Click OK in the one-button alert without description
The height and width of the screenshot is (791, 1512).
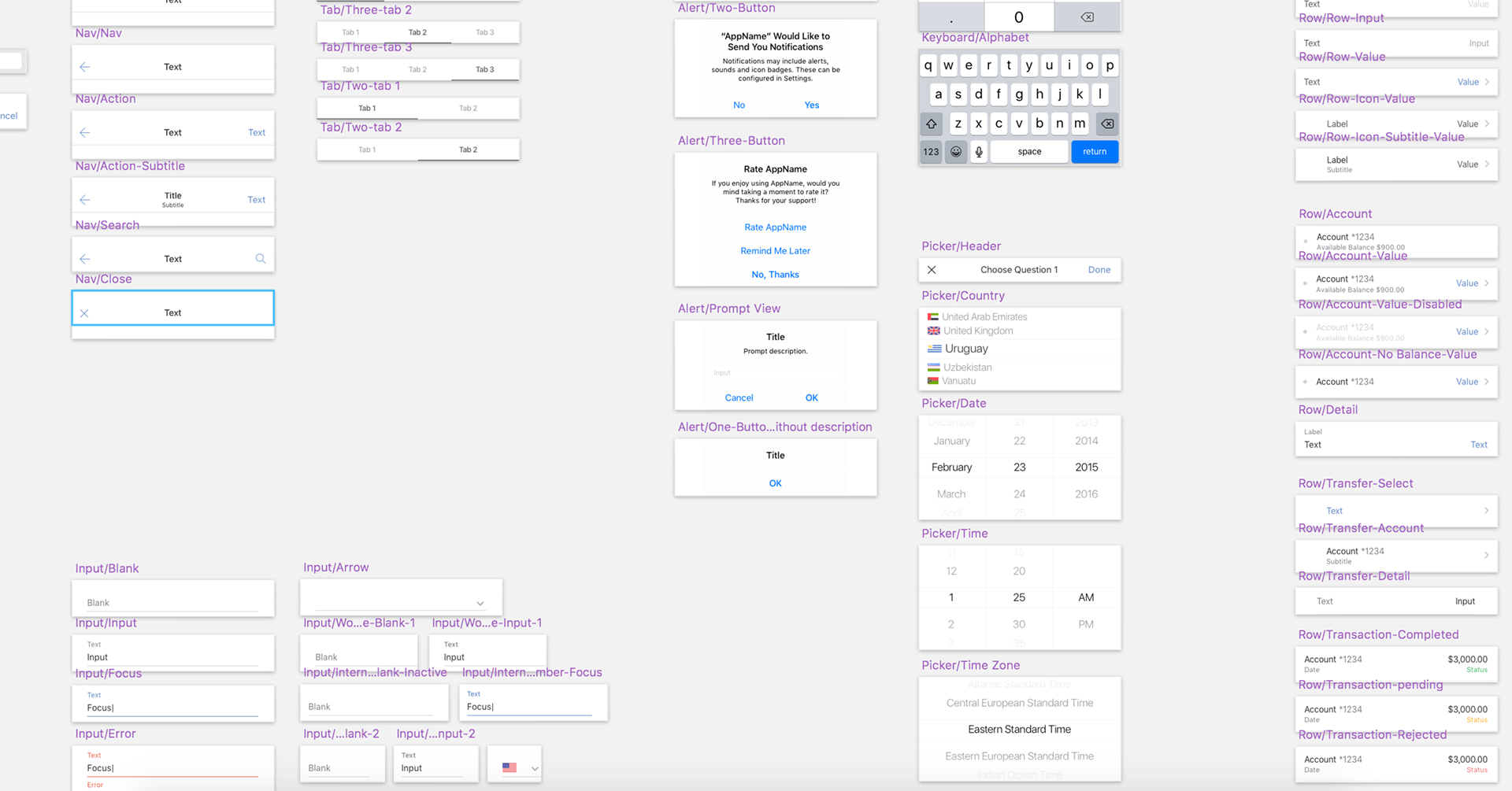click(776, 483)
